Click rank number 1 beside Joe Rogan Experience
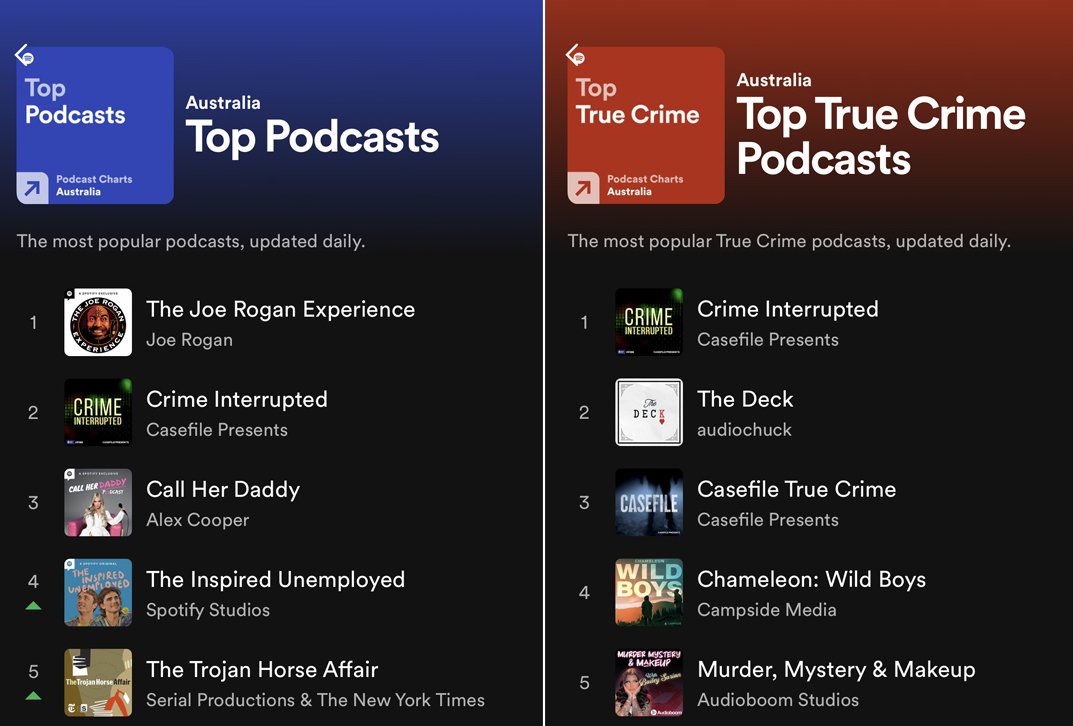The height and width of the screenshot is (726, 1073). coord(33,322)
